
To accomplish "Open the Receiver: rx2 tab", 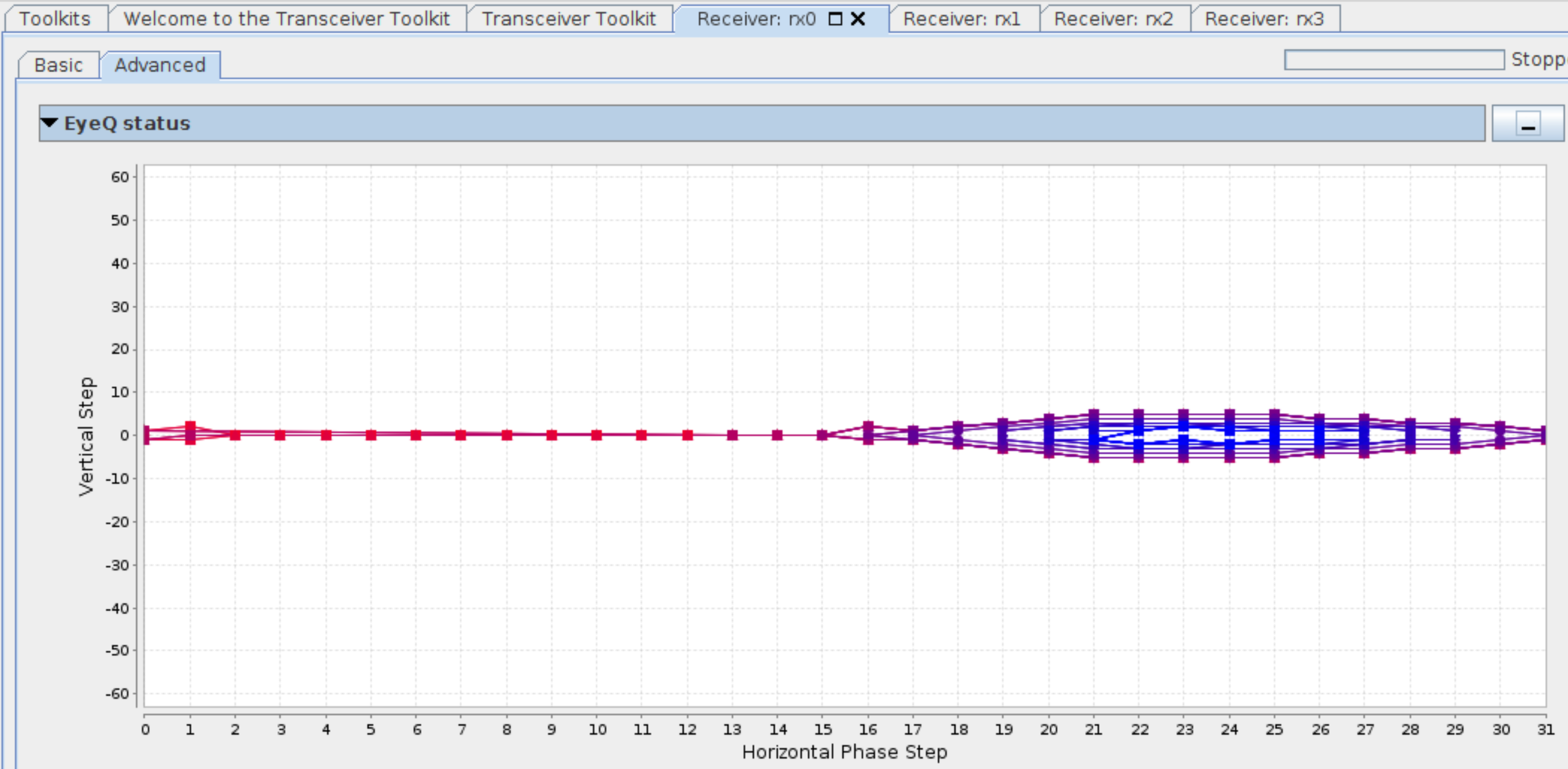I will (1113, 19).
